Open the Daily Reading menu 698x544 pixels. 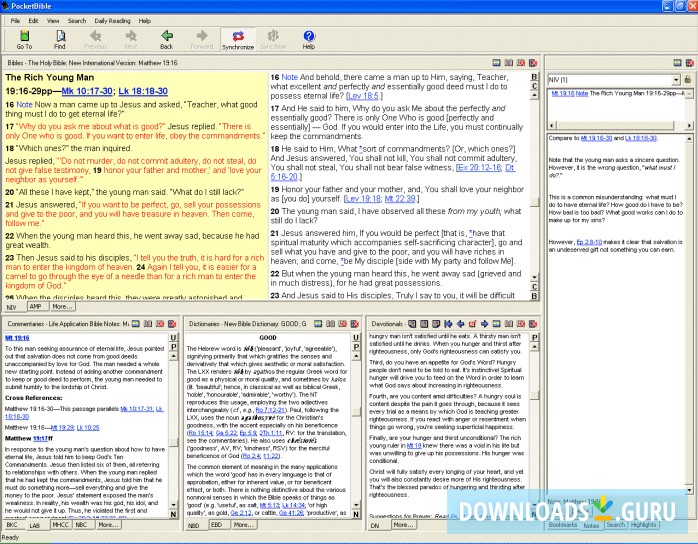(114, 20)
